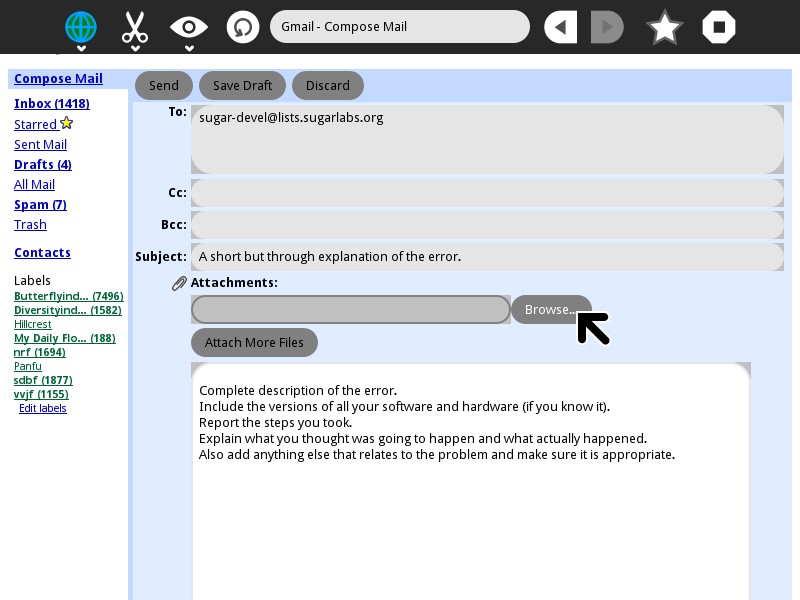The image size is (800, 600).
Task: Click the yellow star next to Starred
Action: (67, 123)
